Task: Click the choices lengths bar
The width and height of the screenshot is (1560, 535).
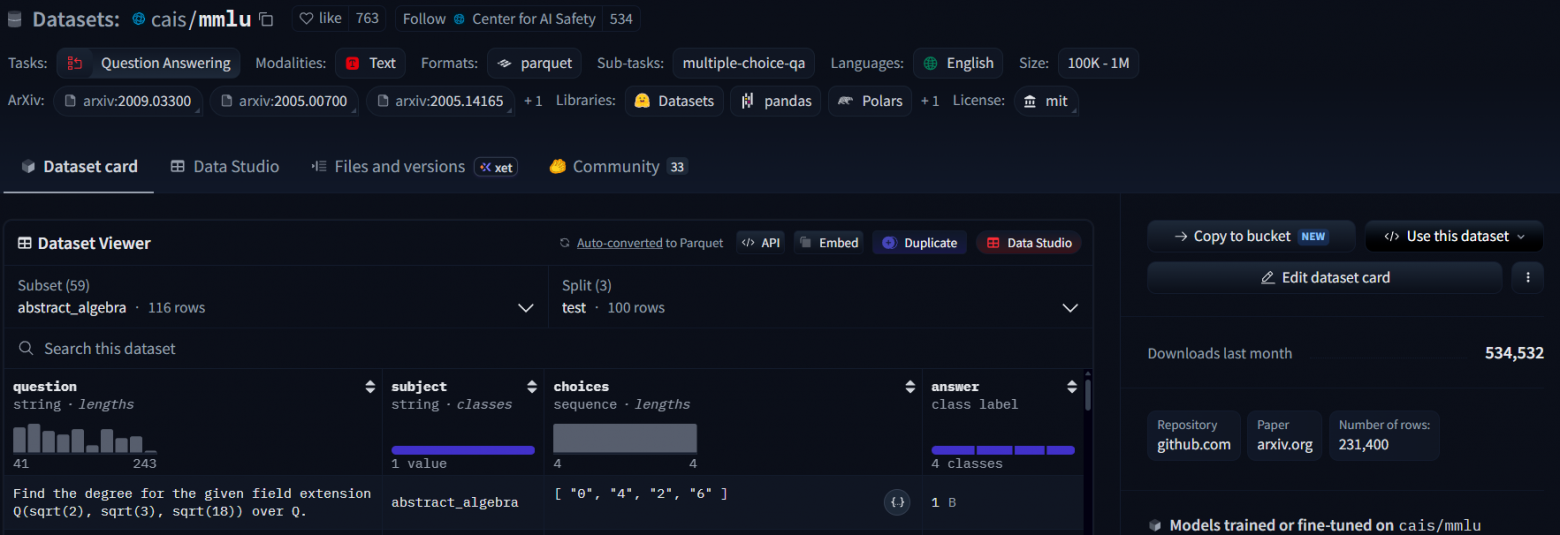Action: [x=625, y=439]
